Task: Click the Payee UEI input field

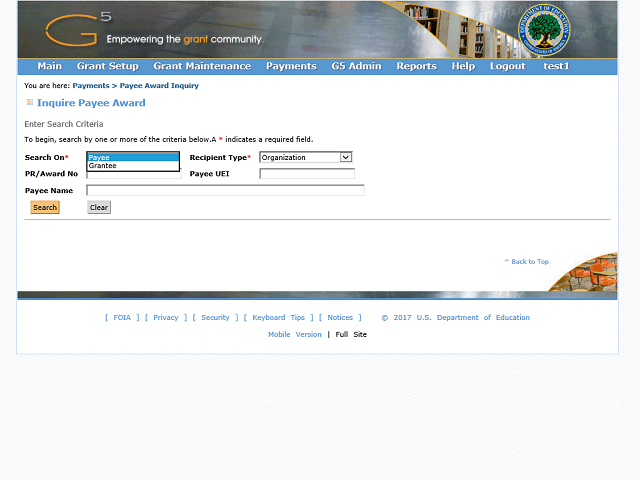Action: tap(307, 174)
